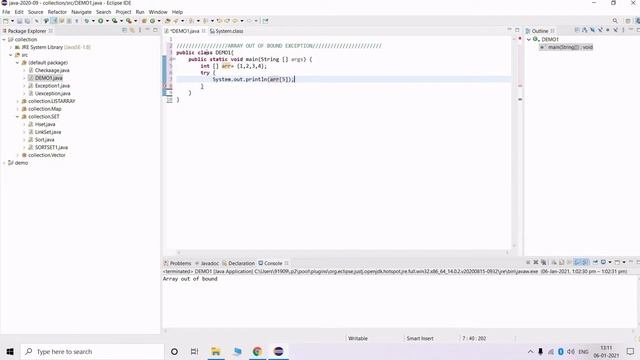Open File Explorer from taskbar
This screenshot has height=360, width=640.
tap(216, 351)
